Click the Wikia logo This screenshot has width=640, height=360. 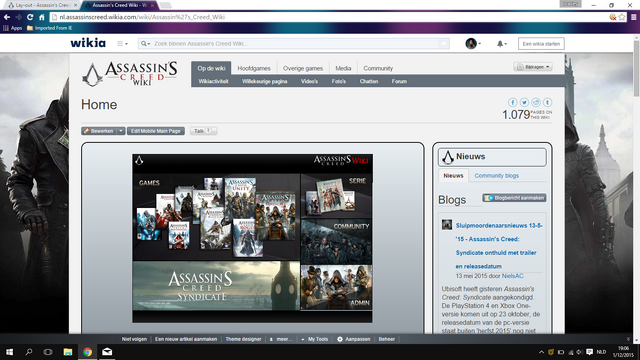88,43
